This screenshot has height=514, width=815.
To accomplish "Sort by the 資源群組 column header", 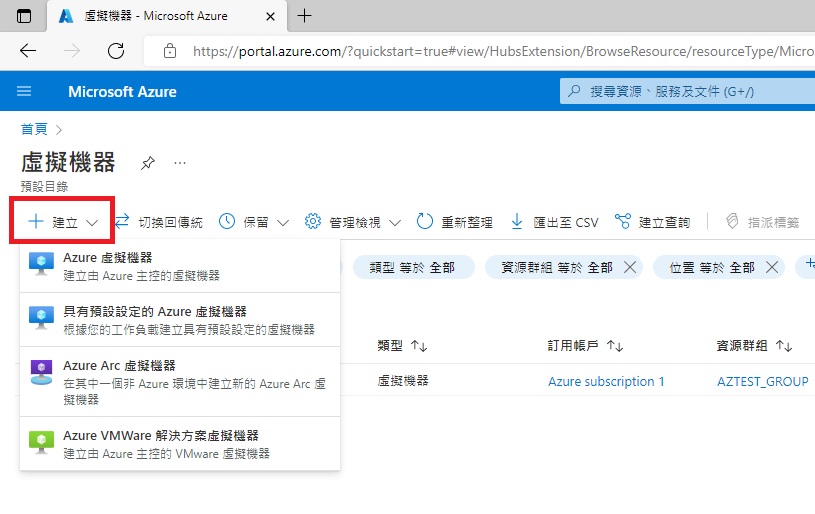I will click(x=754, y=346).
